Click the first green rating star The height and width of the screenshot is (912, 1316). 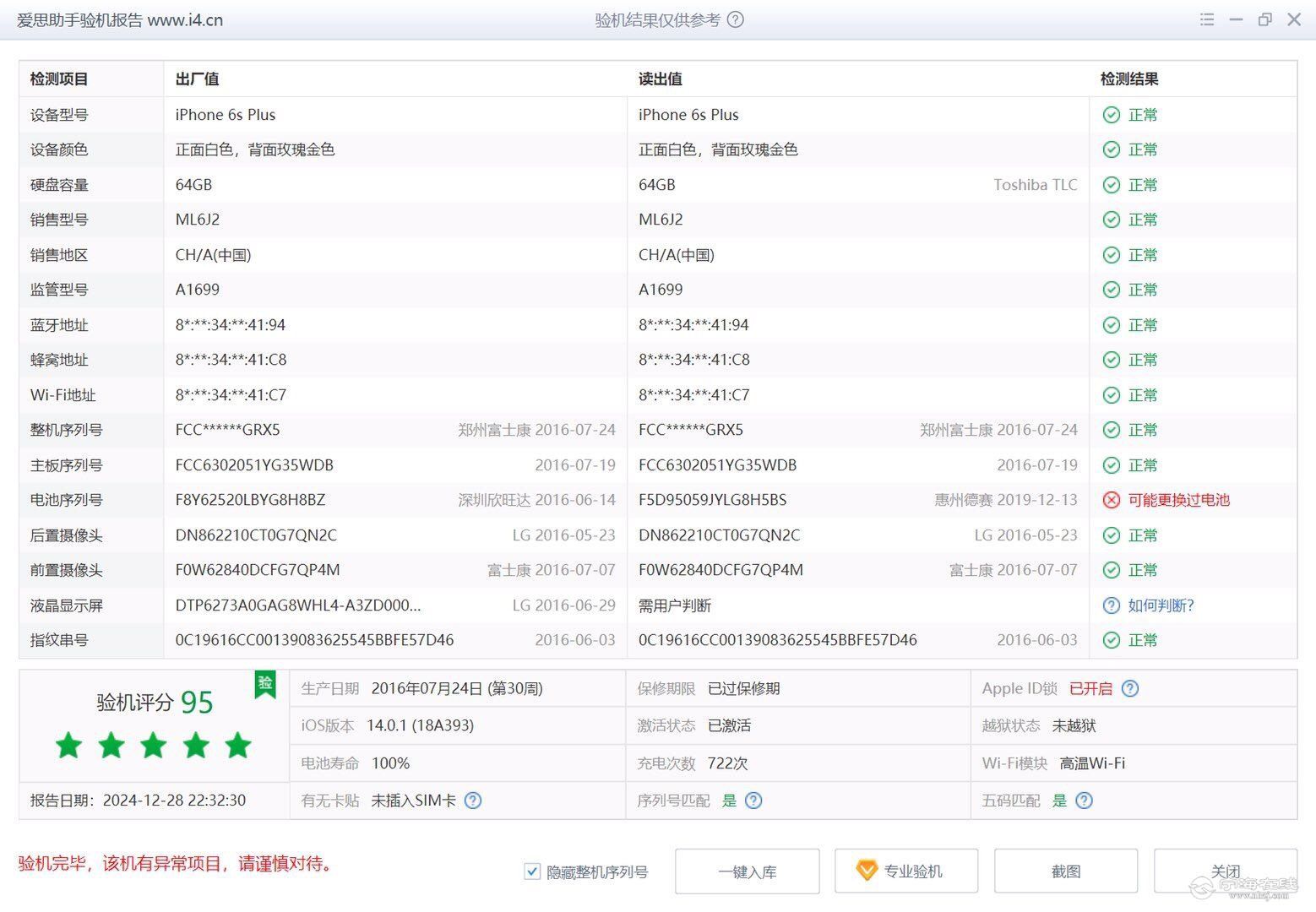[68, 746]
